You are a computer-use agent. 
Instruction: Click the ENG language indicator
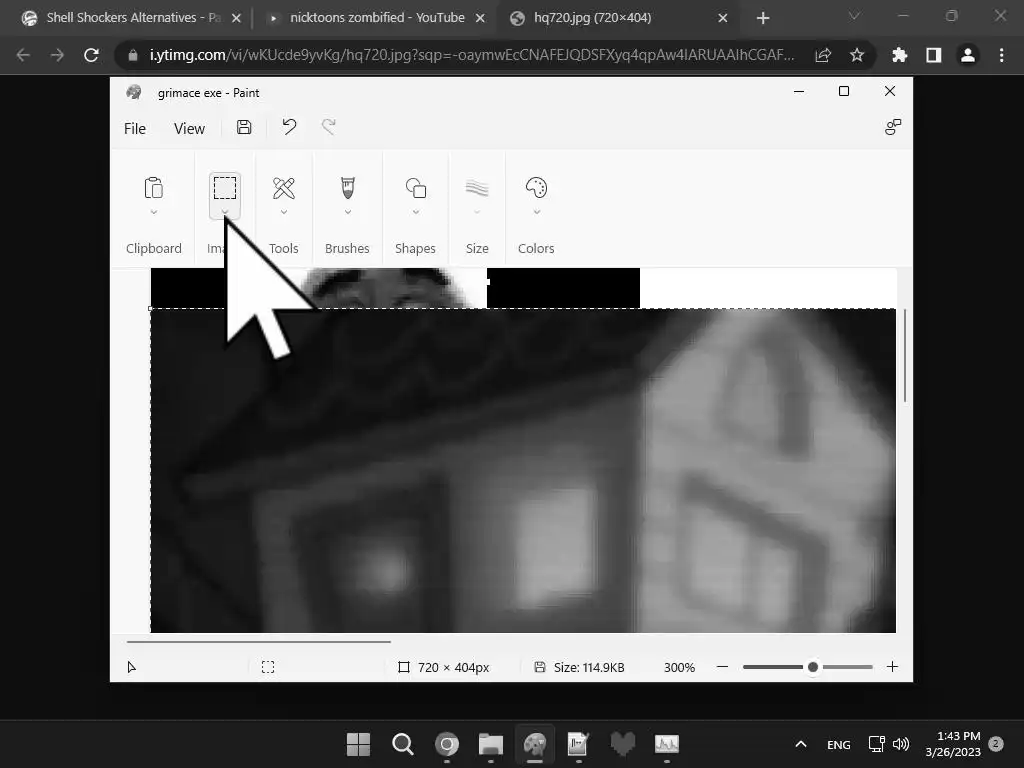click(x=839, y=744)
